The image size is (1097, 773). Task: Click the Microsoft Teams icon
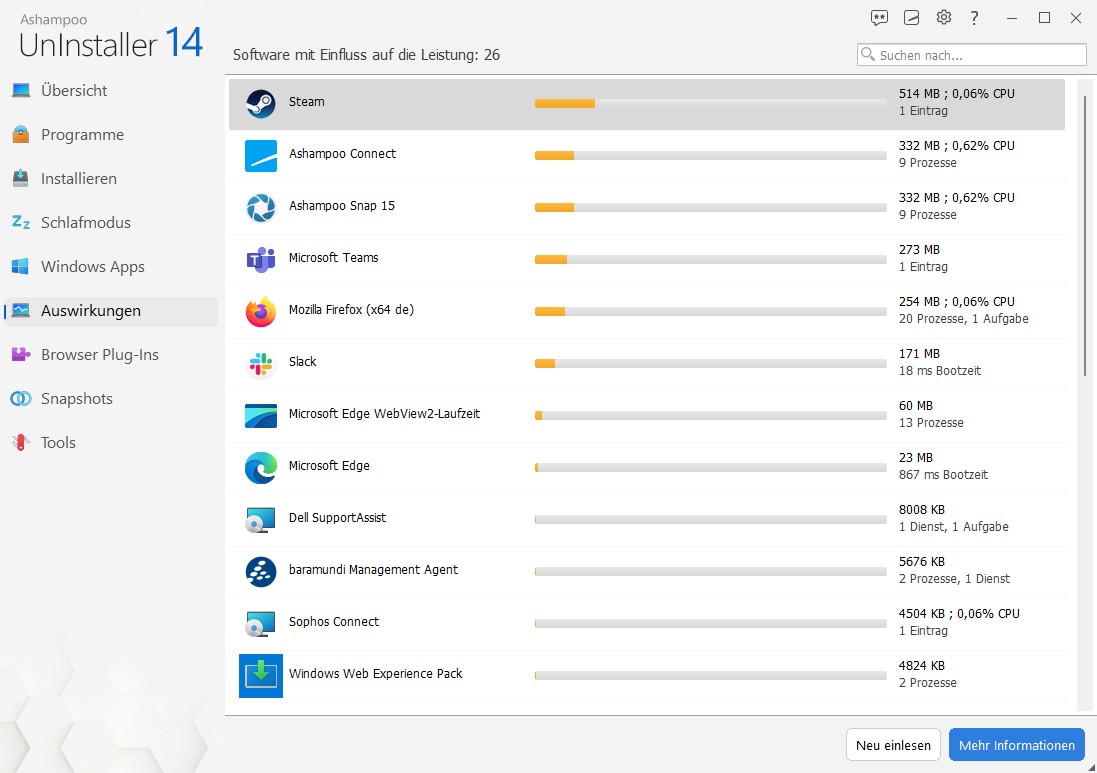coord(261,260)
